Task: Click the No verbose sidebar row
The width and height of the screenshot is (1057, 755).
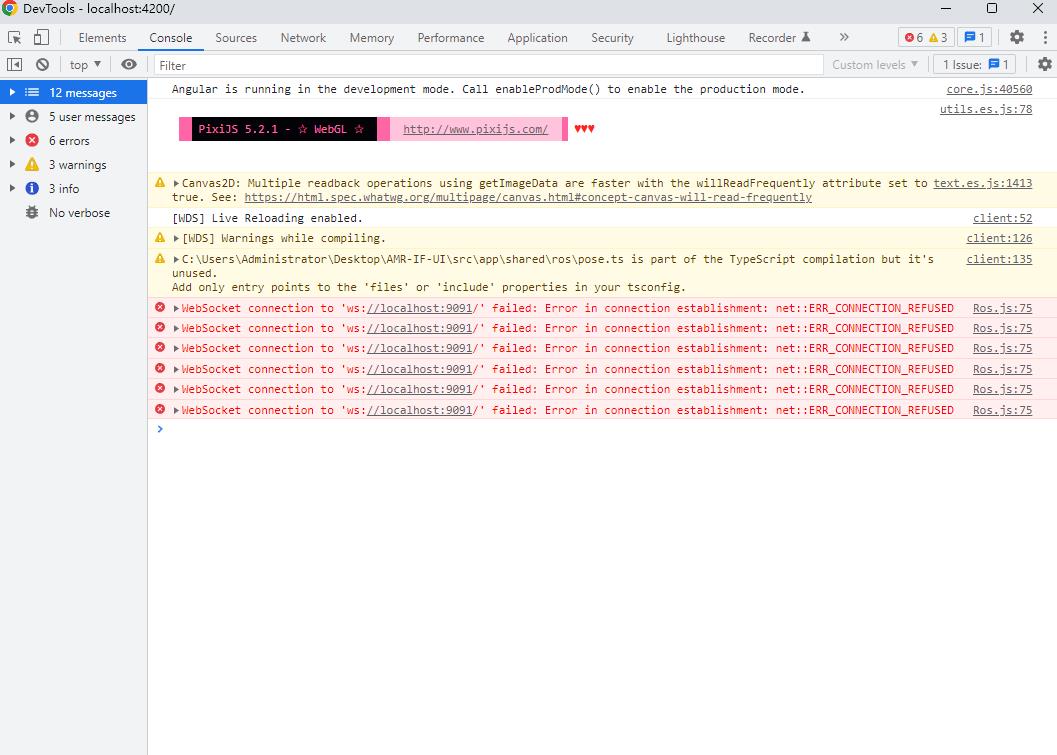Action: pyautogui.click(x=73, y=212)
